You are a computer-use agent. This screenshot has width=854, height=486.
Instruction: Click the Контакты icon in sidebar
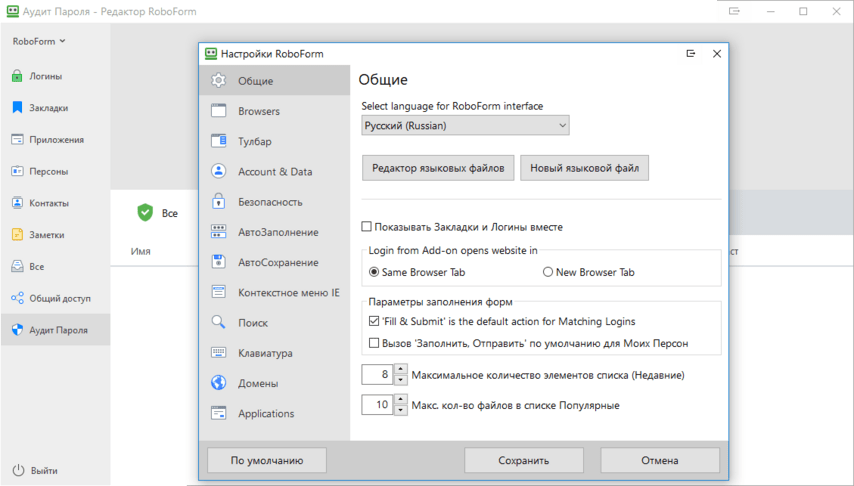pyautogui.click(x=17, y=203)
